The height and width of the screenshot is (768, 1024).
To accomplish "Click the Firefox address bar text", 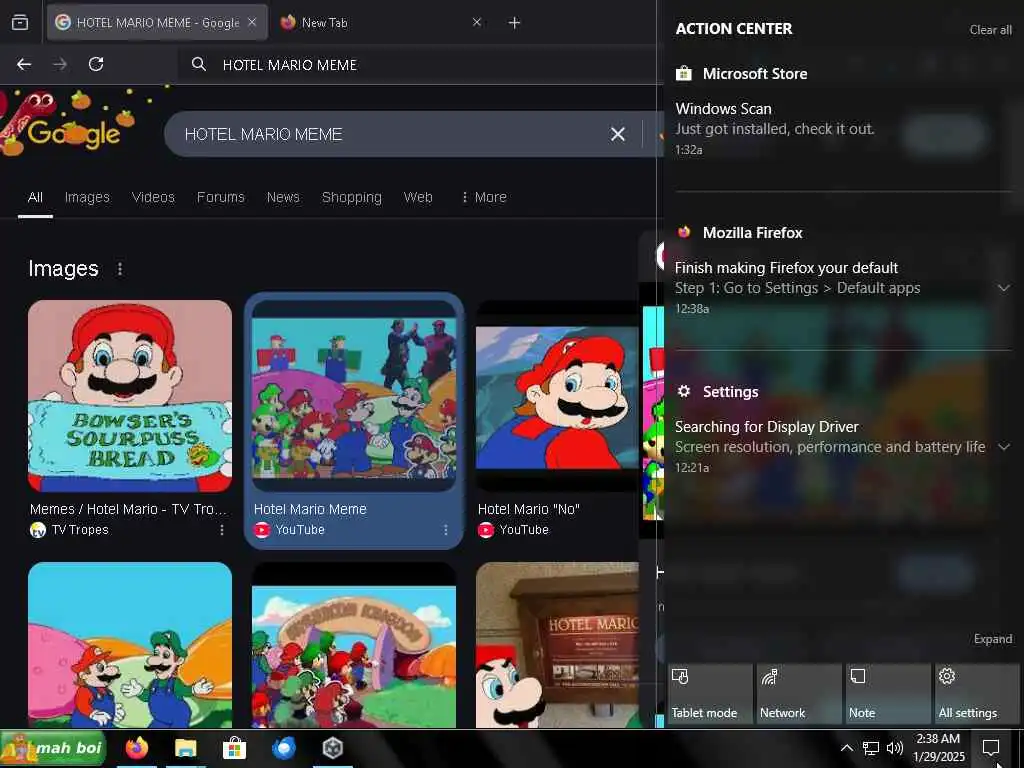I will click(290, 65).
